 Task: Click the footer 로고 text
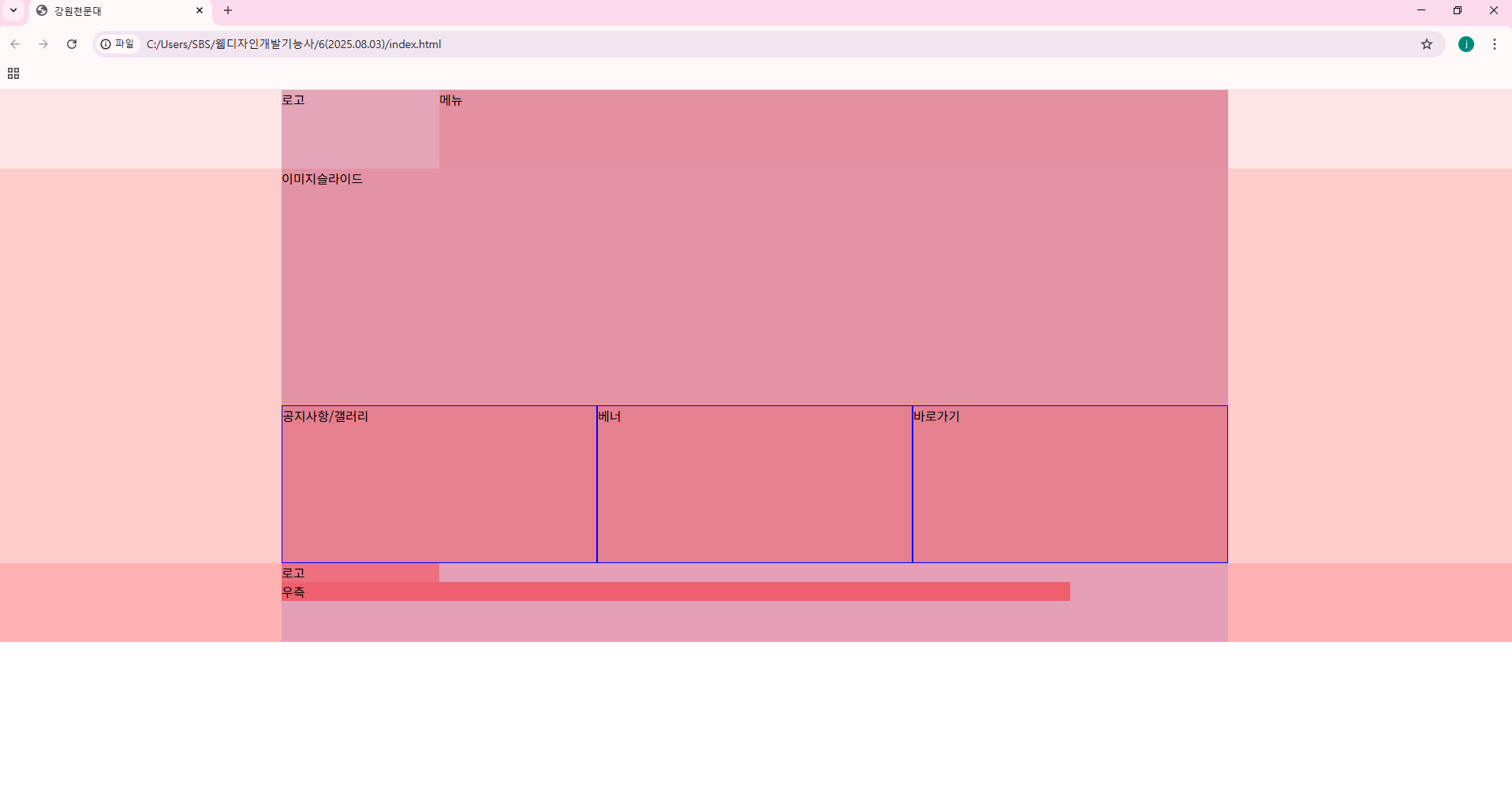293,573
